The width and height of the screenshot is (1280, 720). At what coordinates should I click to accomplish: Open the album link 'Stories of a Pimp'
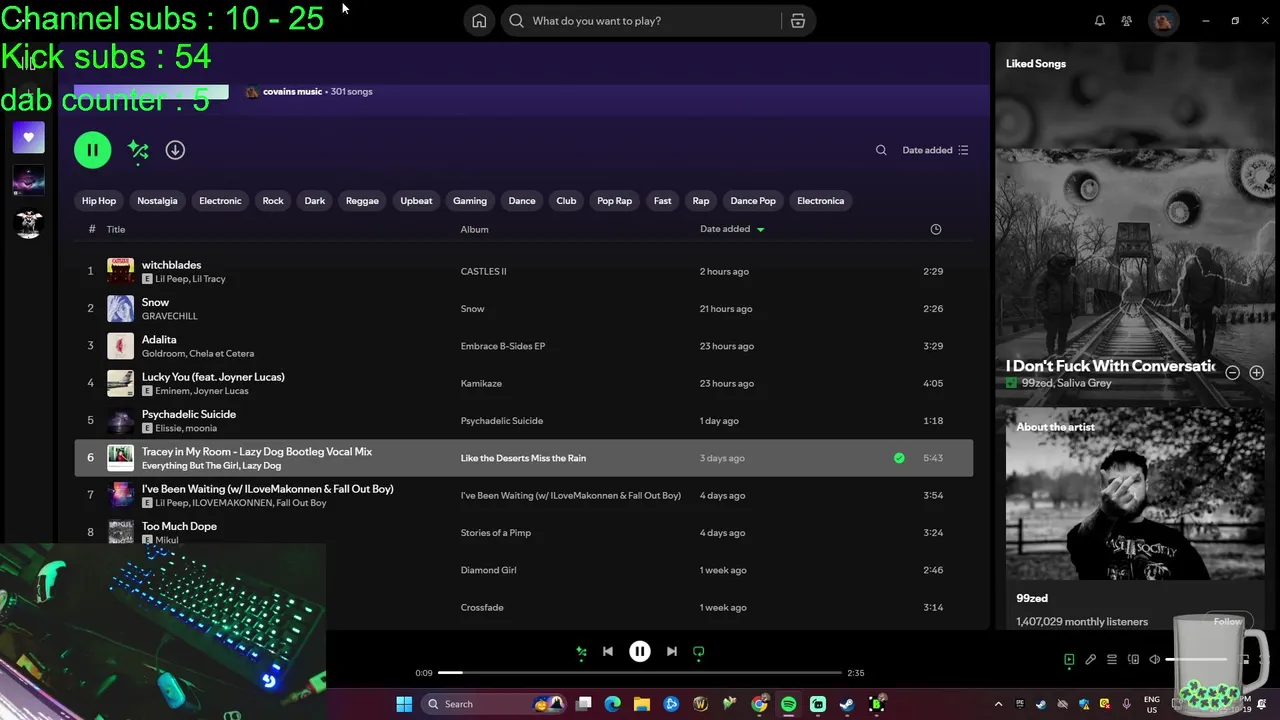[x=495, y=533]
